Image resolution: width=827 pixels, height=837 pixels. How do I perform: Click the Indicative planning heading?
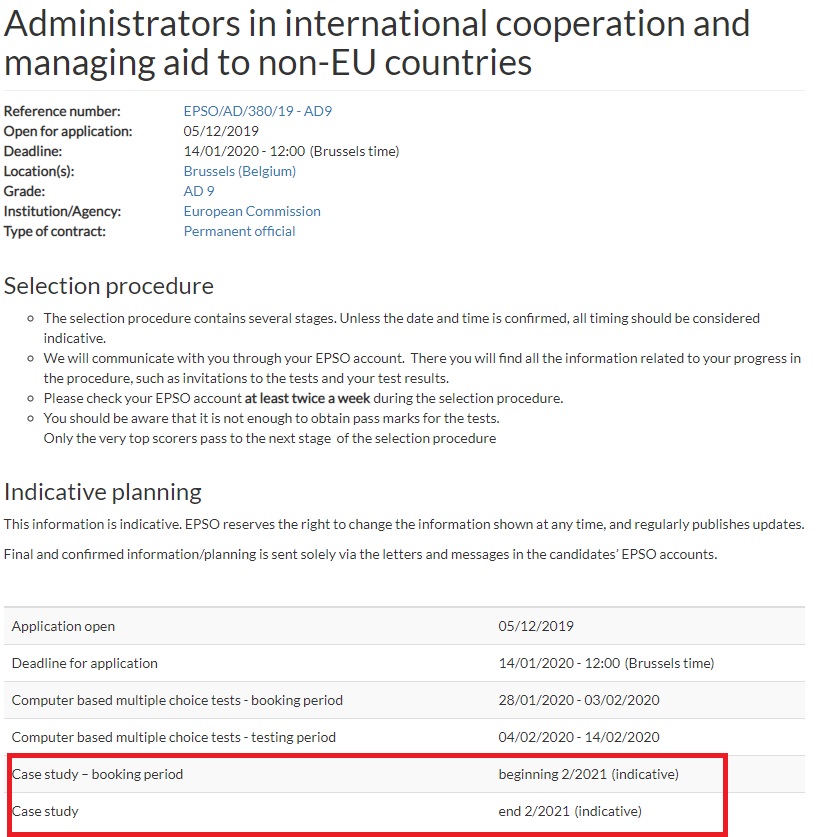click(x=103, y=492)
